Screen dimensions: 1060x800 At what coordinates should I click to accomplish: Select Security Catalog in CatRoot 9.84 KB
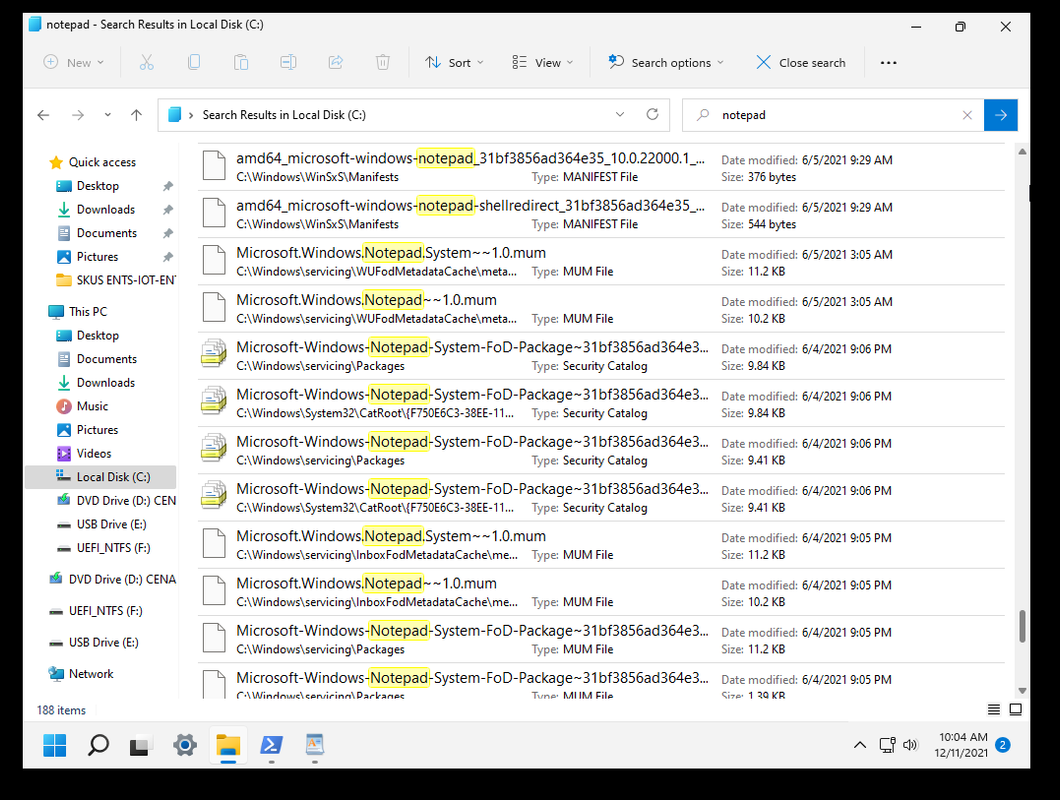[x=601, y=403]
